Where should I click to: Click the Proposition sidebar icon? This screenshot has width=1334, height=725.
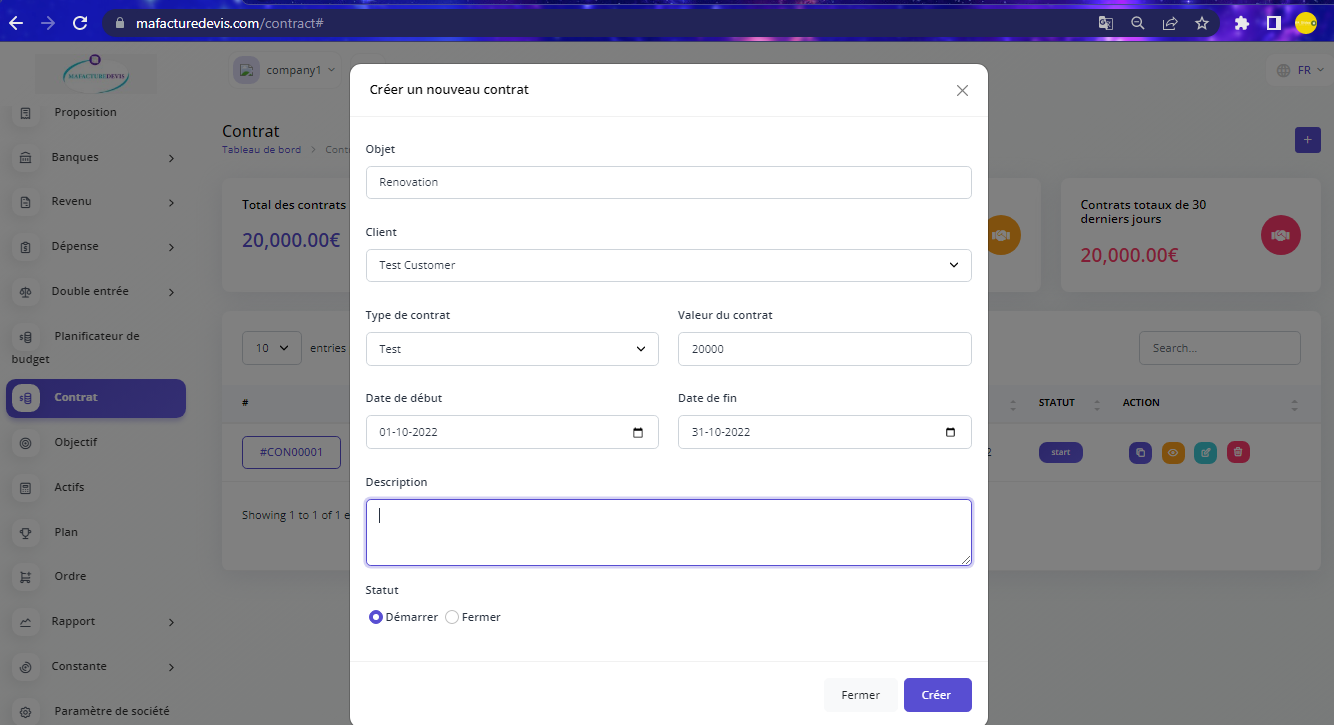click(x=26, y=113)
